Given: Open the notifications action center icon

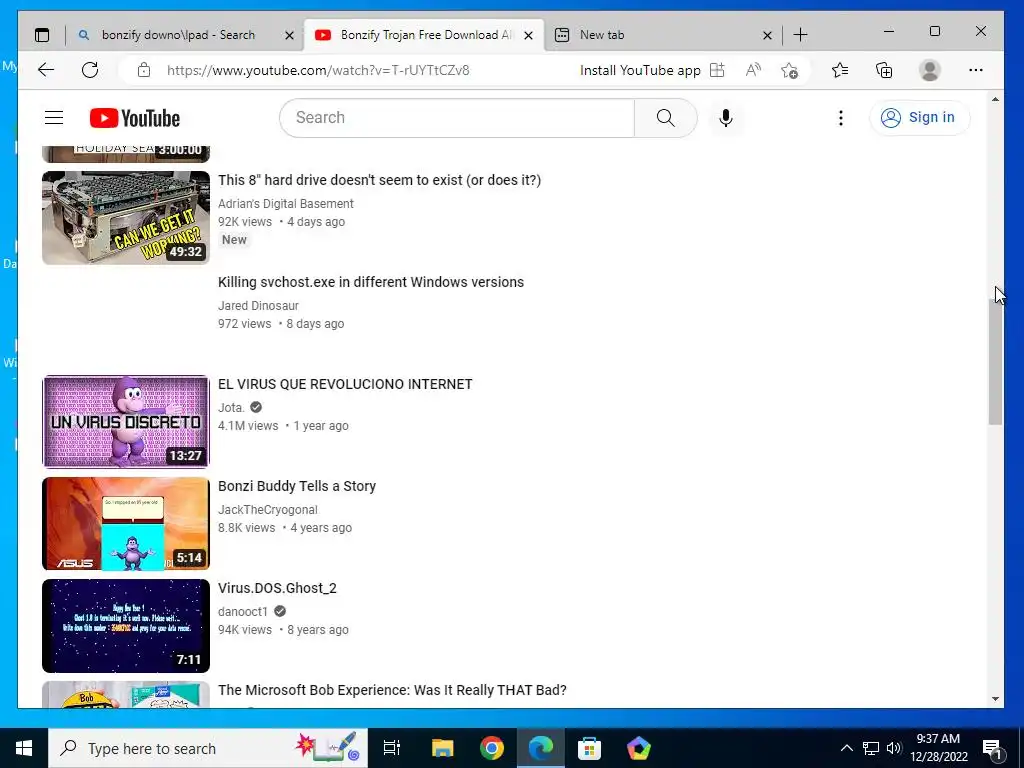Looking at the screenshot, I should click(993, 749).
